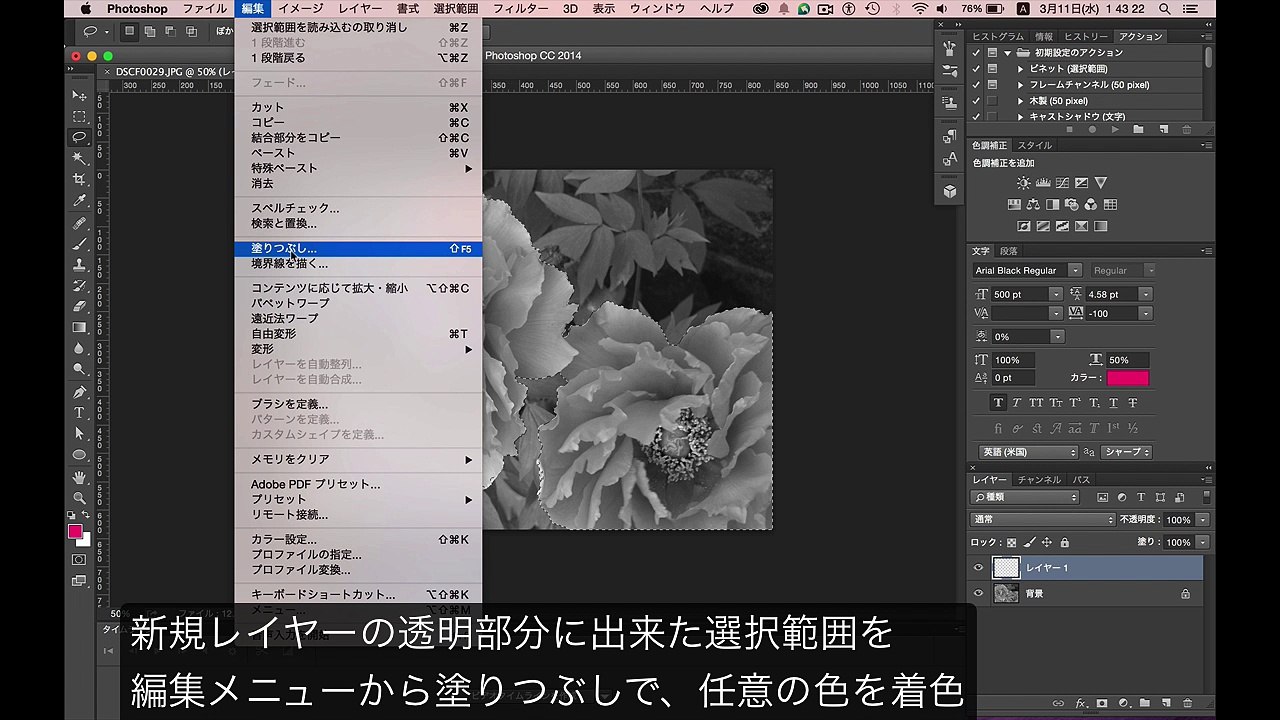Collapse the 初期設定のアクション action set

[1009, 53]
